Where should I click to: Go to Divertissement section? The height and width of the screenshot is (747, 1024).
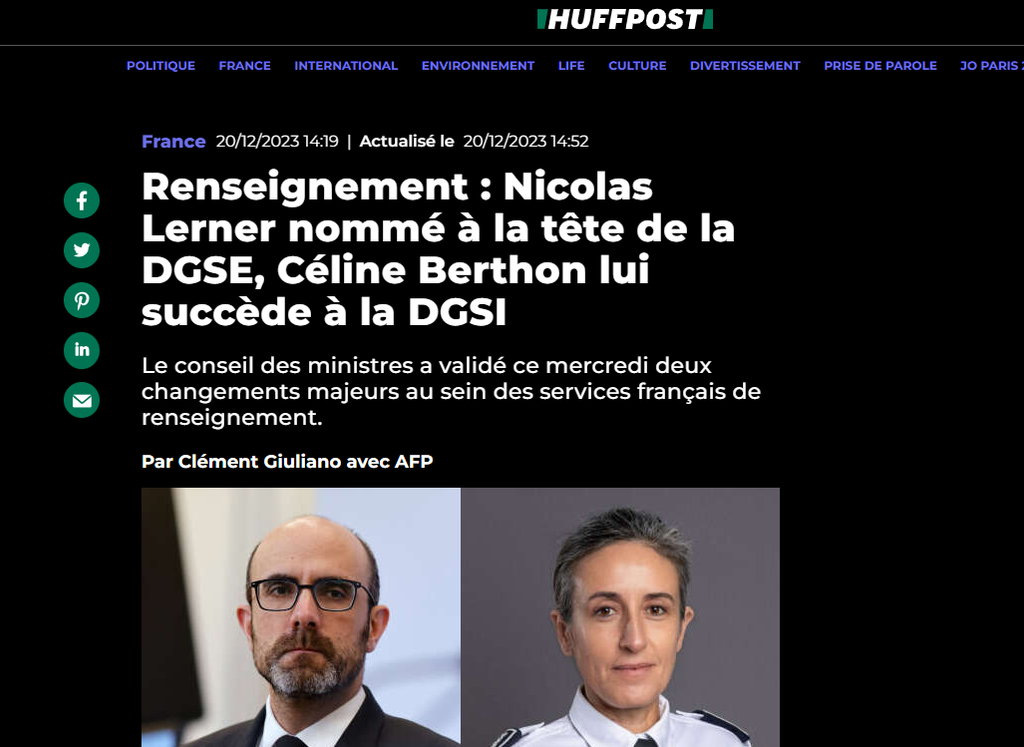click(x=745, y=66)
